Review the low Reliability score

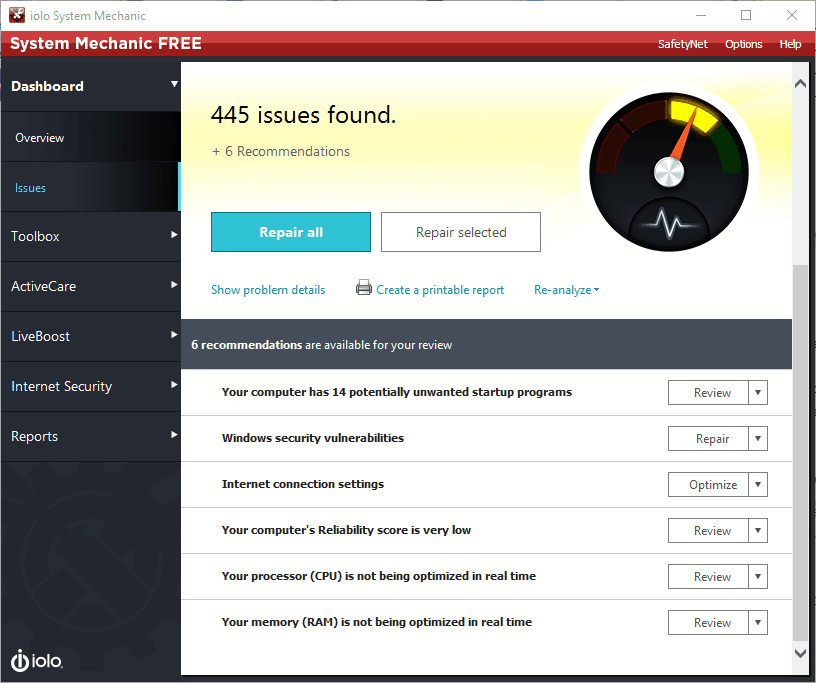tap(708, 530)
